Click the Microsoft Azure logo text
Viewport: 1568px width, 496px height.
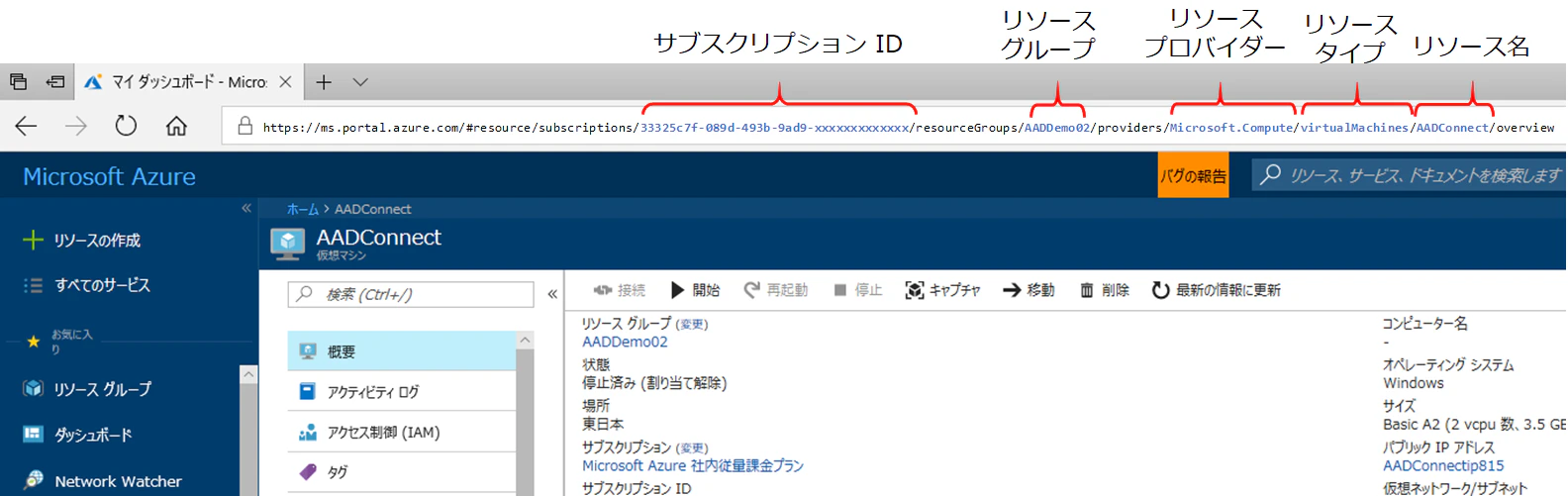click(109, 176)
